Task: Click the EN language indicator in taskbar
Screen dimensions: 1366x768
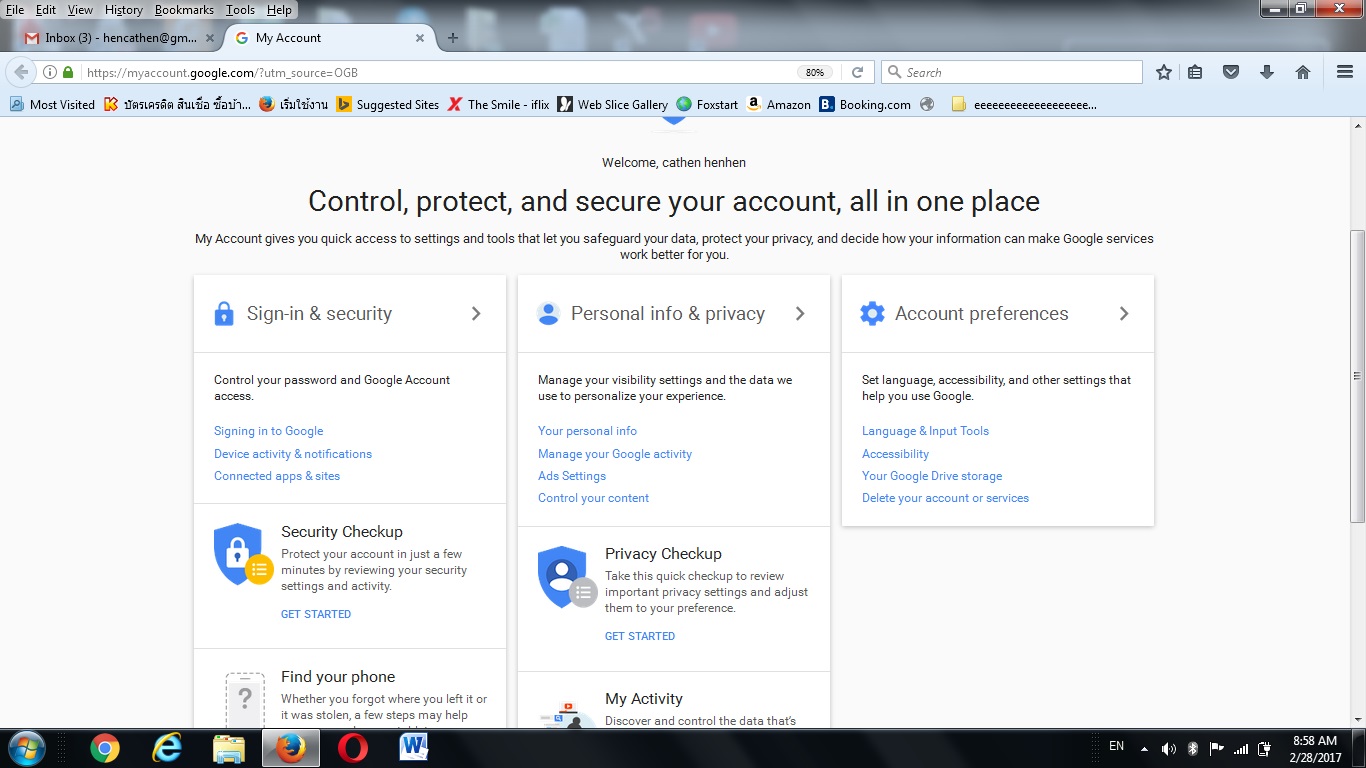Action: pyautogui.click(x=1117, y=747)
